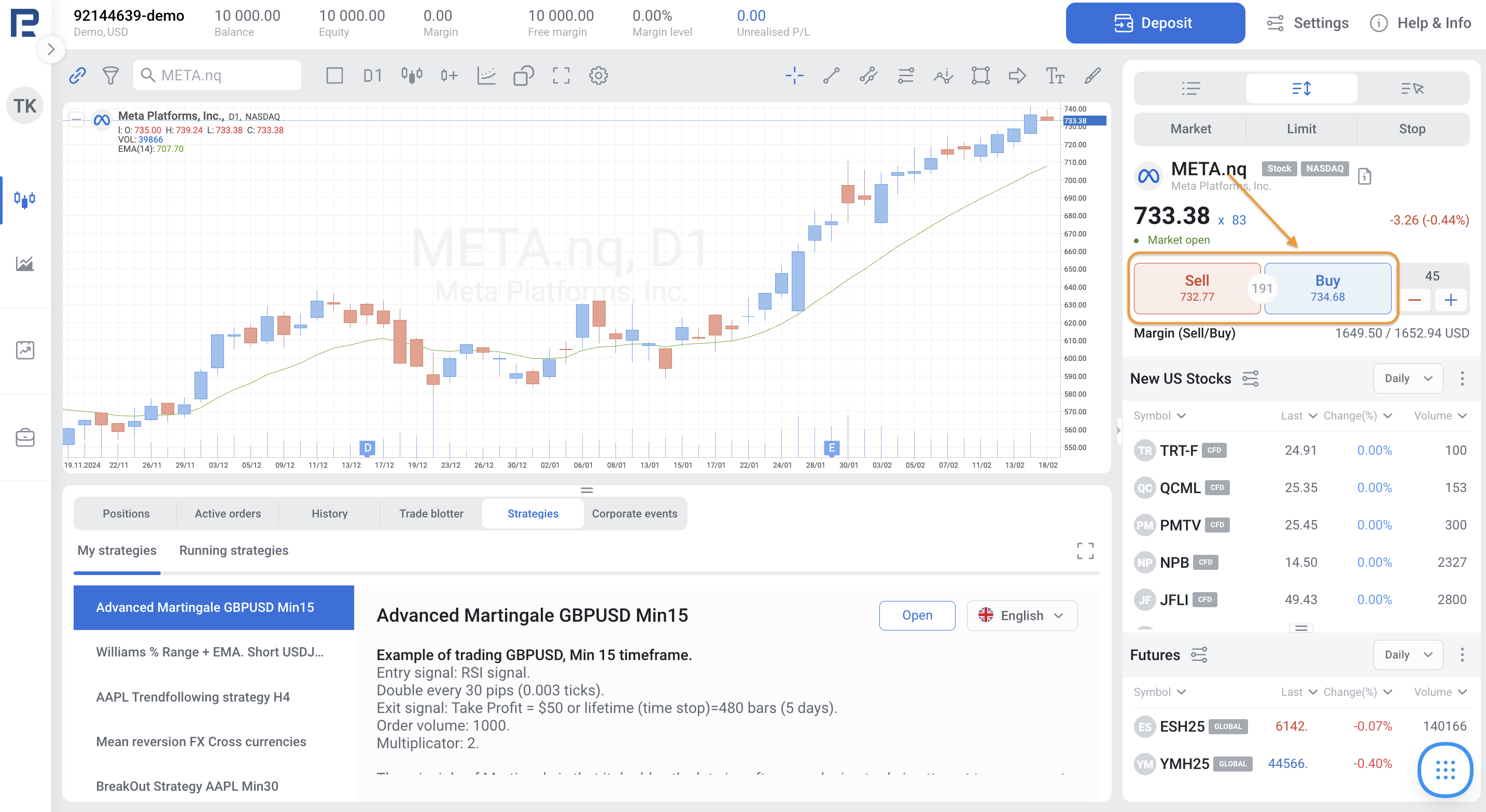The height and width of the screenshot is (812, 1486).
Task: Select the text annotation tool
Action: coord(1055,76)
